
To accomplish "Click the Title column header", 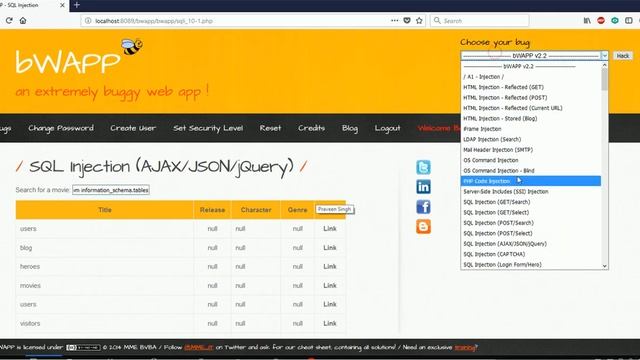I will tap(104, 210).
